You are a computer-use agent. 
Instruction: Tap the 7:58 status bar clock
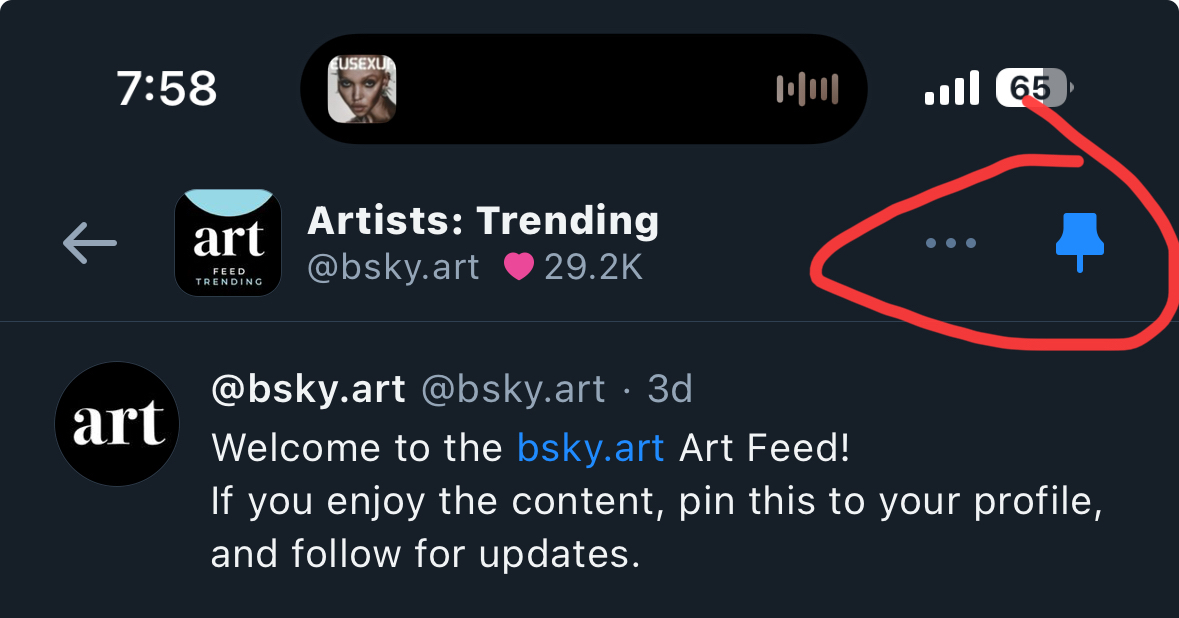click(166, 90)
